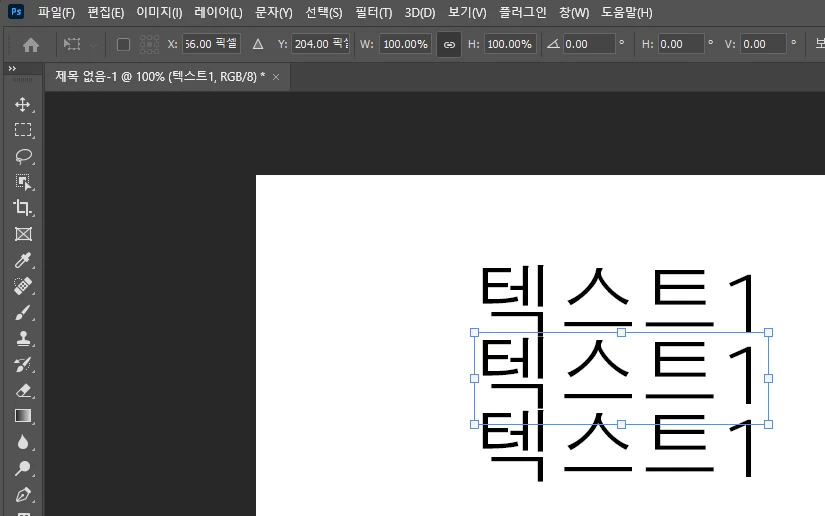825x516 pixels.
Task: Select the Move tool
Action: pyautogui.click(x=23, y=104)
